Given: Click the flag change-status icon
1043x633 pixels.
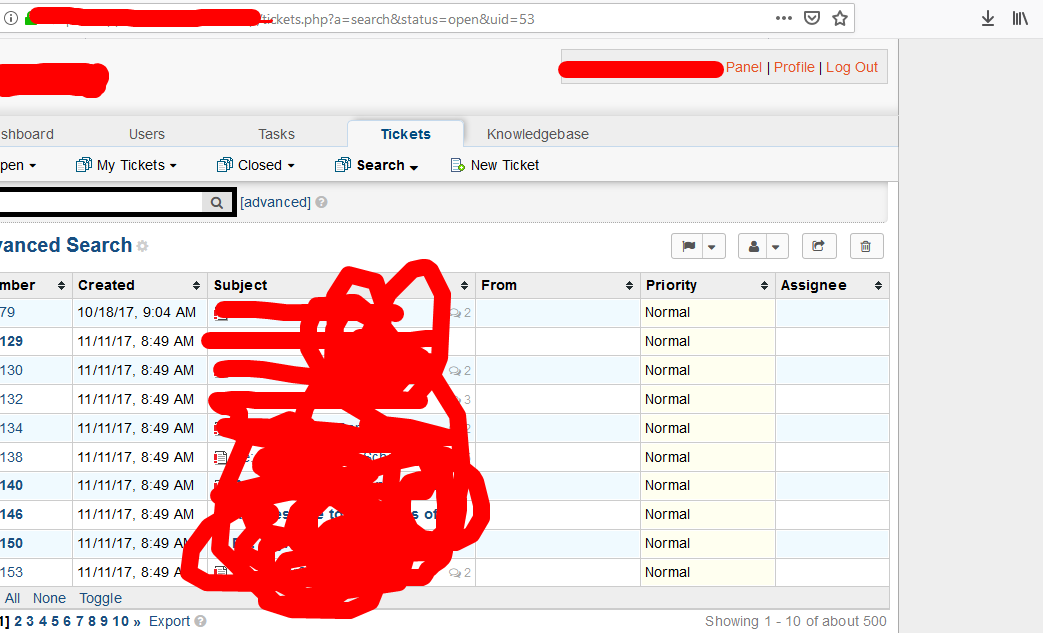Looking at the screenshot, I should pyautogui.click(x=689, y=246).
